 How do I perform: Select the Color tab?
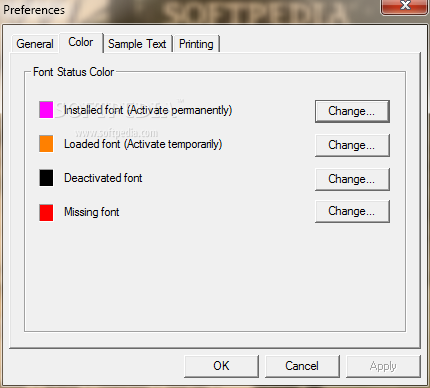(81, 42)
